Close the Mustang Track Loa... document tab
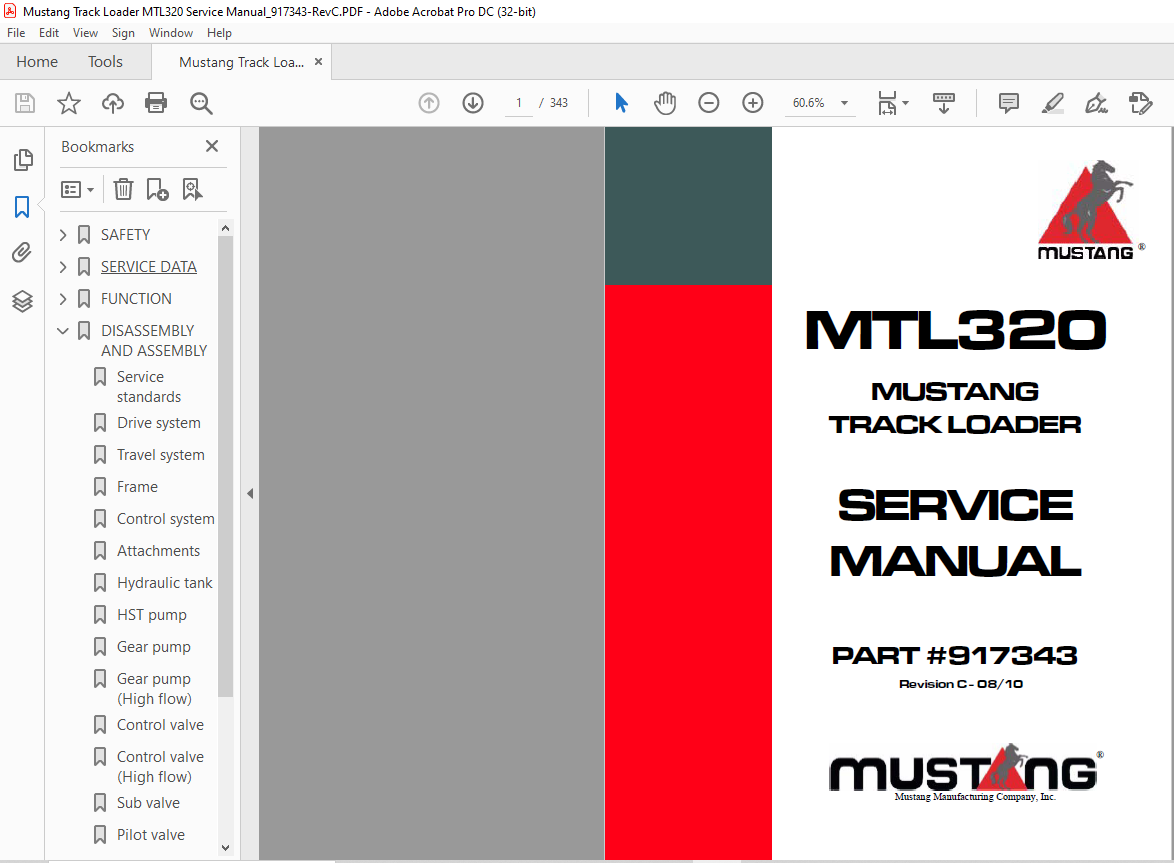The width and height of the screenshot is (1174, 863). click(318, 62)
